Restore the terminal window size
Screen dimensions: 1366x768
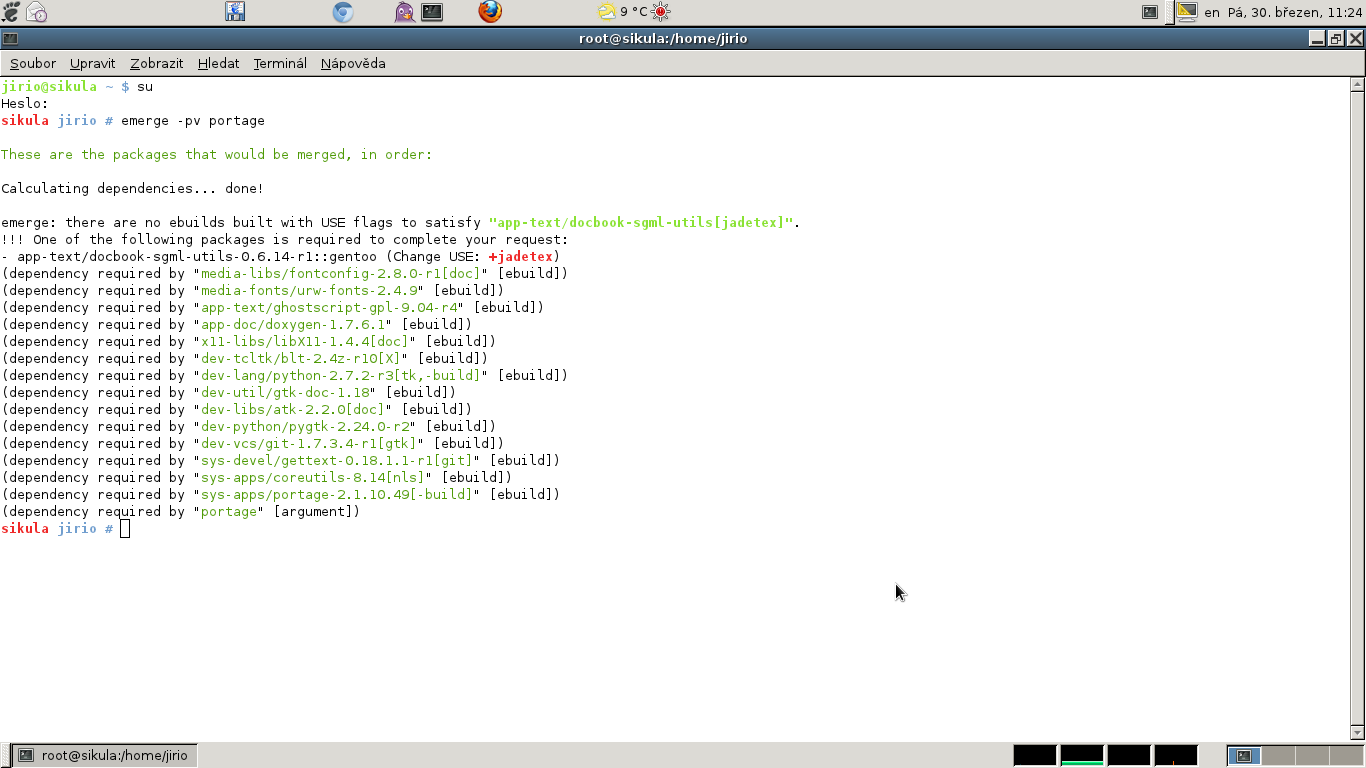pyautogui.click(x=1336, y=38)
